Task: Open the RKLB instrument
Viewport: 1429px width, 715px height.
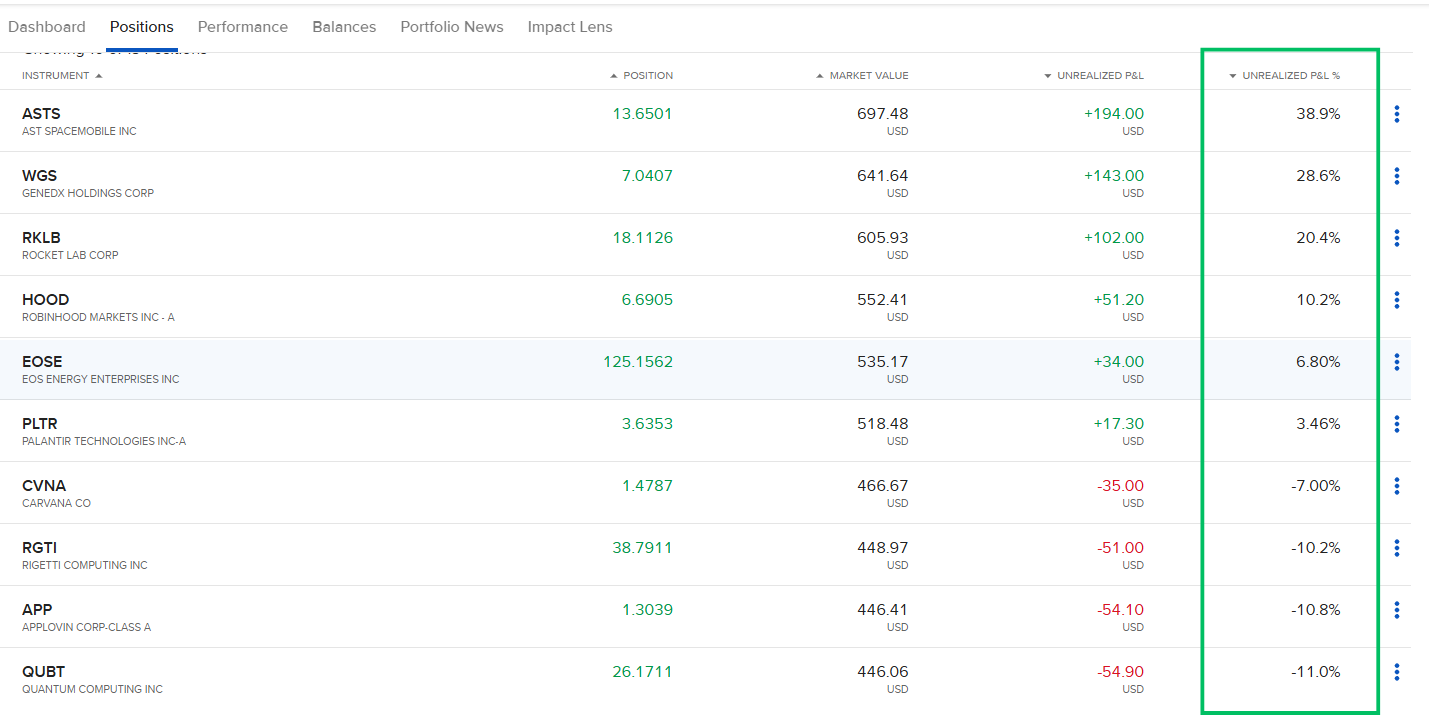Action: 41,238
